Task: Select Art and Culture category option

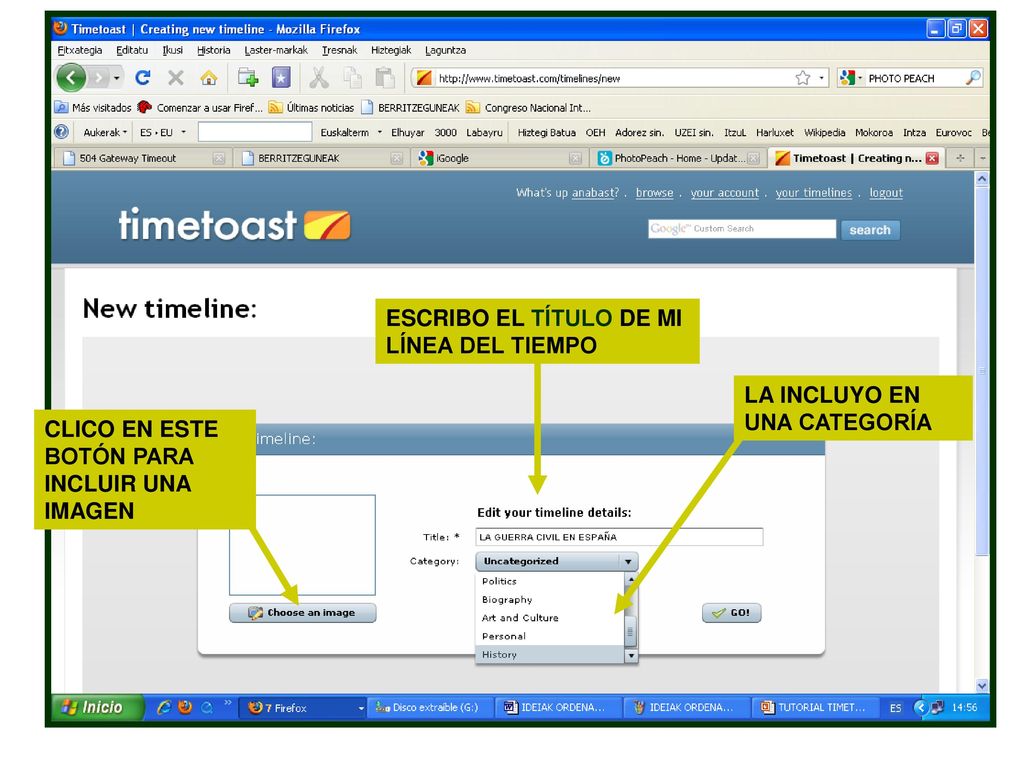Action: tap(550, 617)
